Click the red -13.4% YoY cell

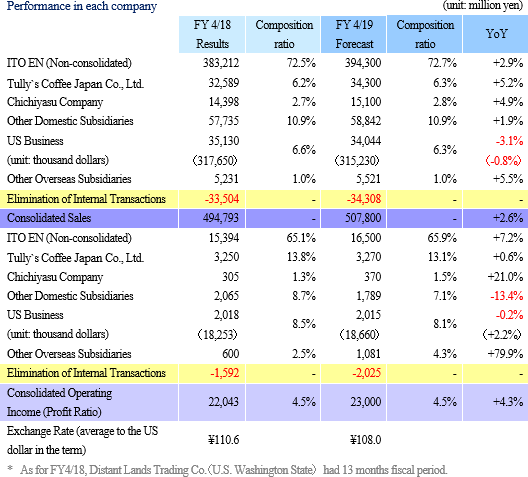[x=506, y=296]
